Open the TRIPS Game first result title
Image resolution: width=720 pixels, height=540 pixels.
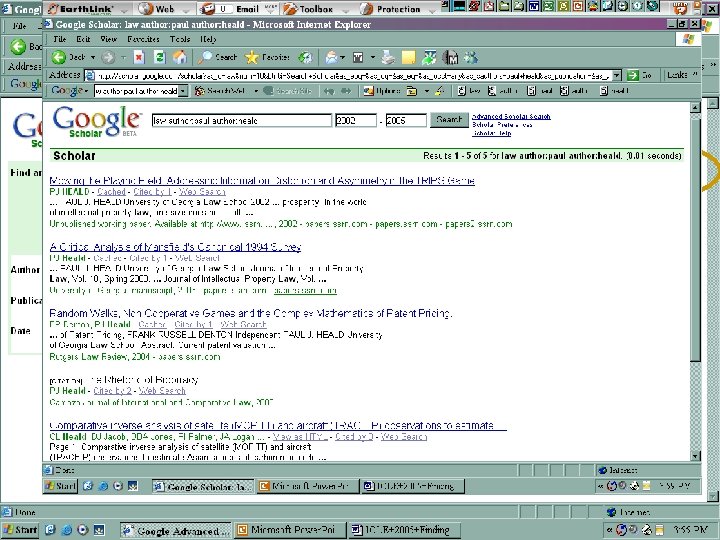click(262, 180)
